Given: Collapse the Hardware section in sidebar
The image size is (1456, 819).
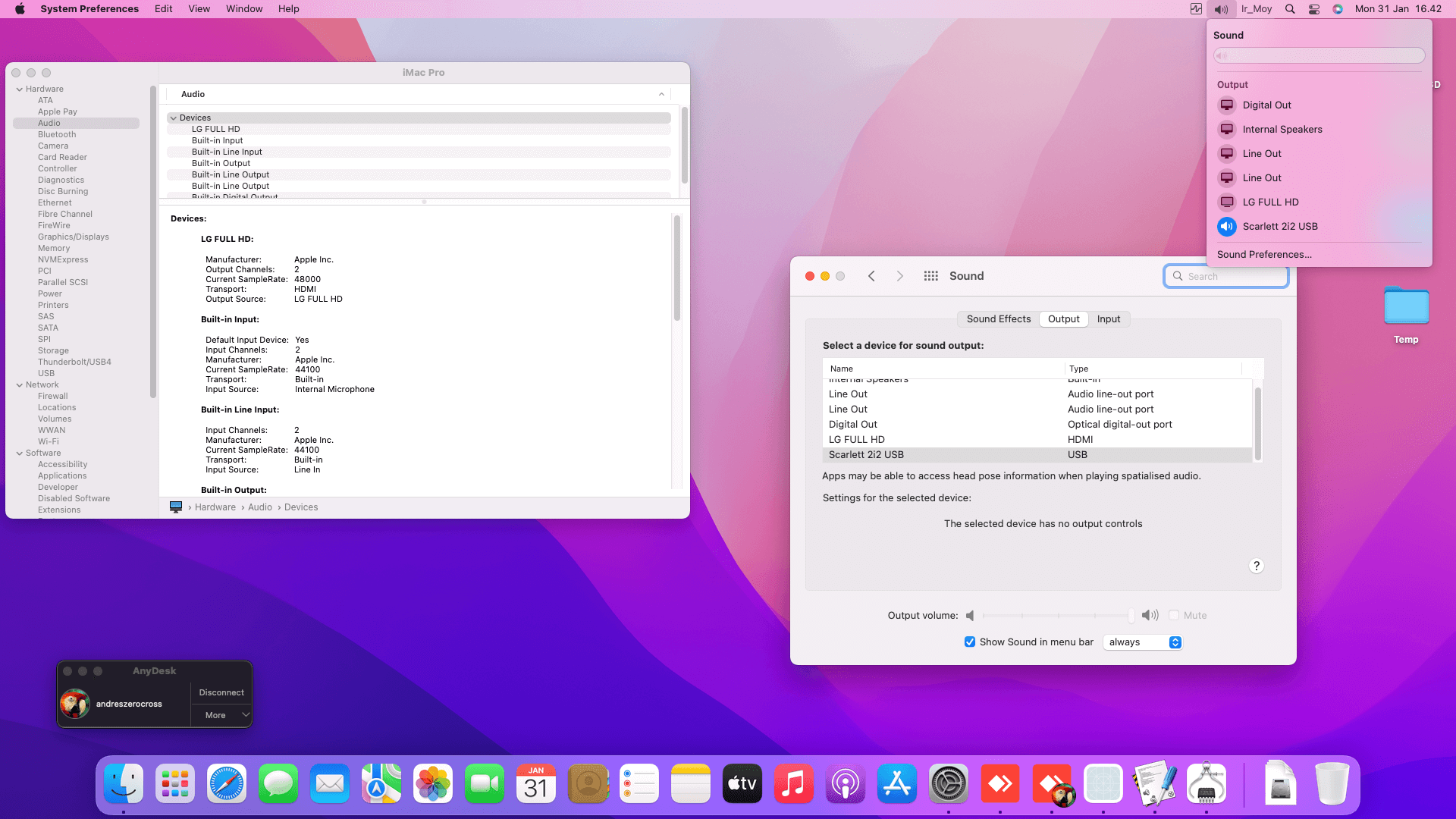Looking at the screenshot, I should 20,89.
